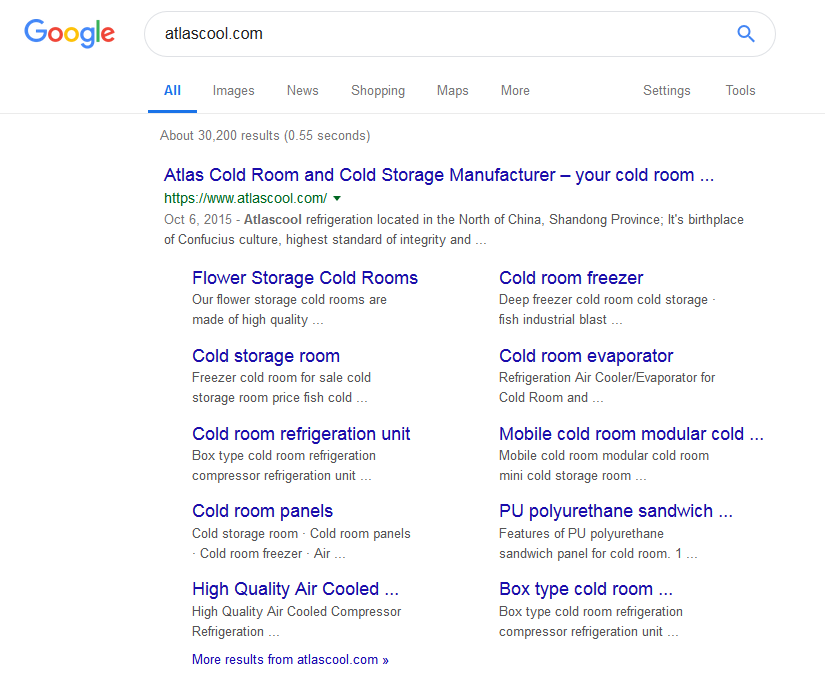The height and width of the screenshot is (685, 825).
Task: Click the Oct 6, 2015 snippet description
Action: coord(454,229)
